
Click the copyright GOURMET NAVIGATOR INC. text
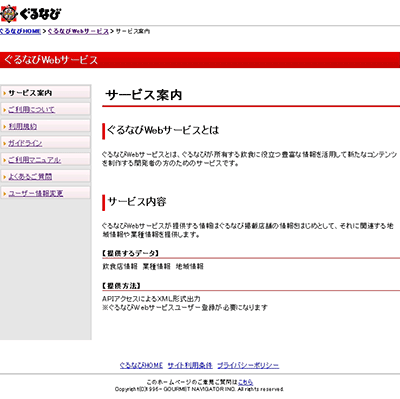(x=199, y=389)
